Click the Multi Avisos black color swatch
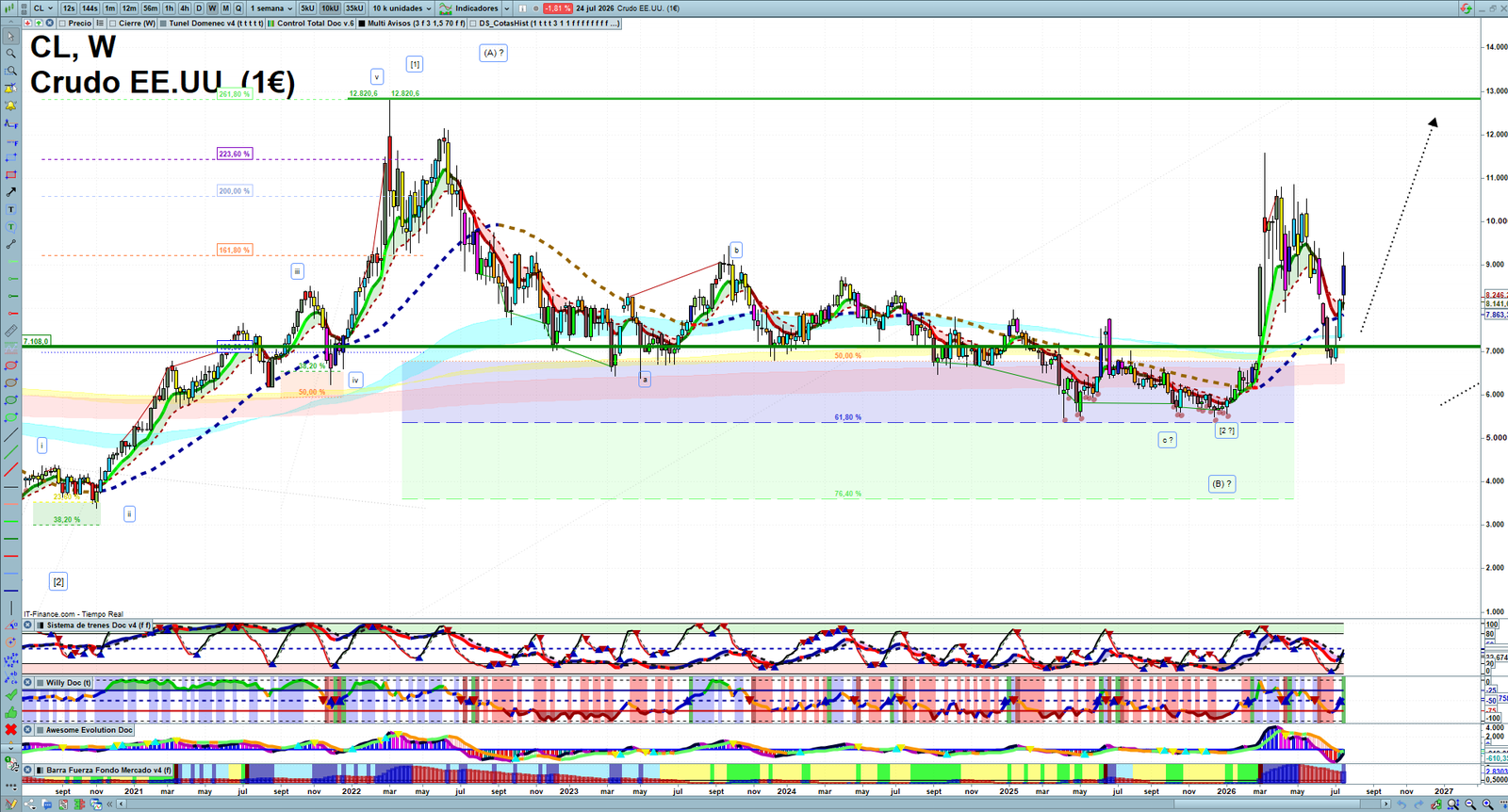Viewport: 1508px width, 812px height. (362, 23)
